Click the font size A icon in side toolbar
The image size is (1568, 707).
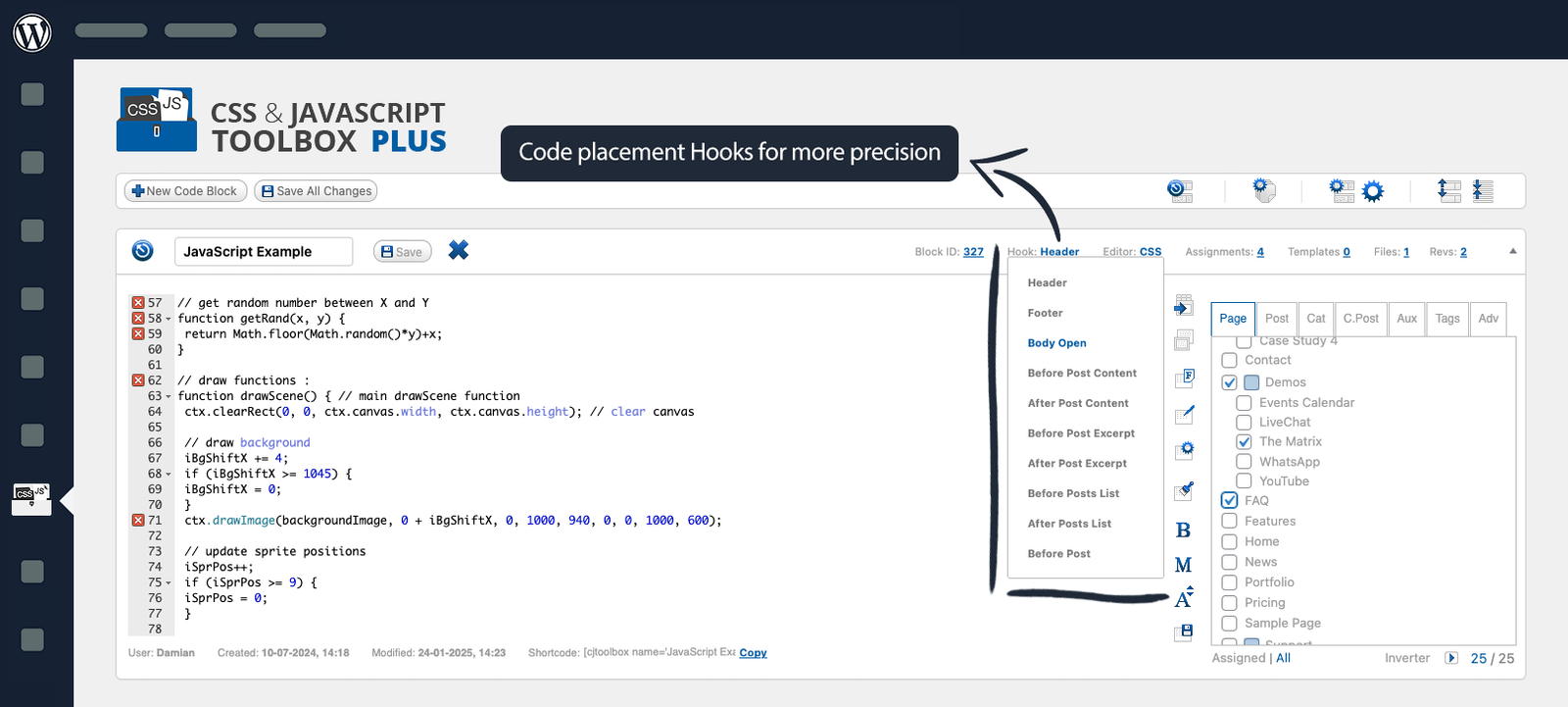(1184, 597)
